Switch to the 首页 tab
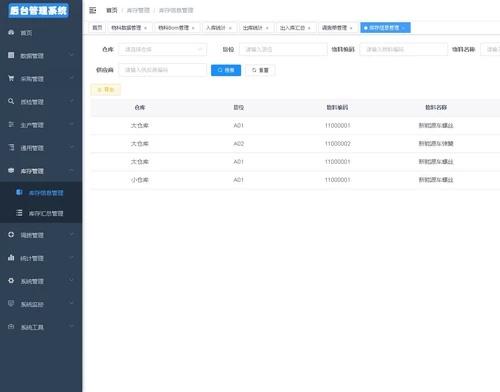 pyautogui.click(x=97, y=28)
